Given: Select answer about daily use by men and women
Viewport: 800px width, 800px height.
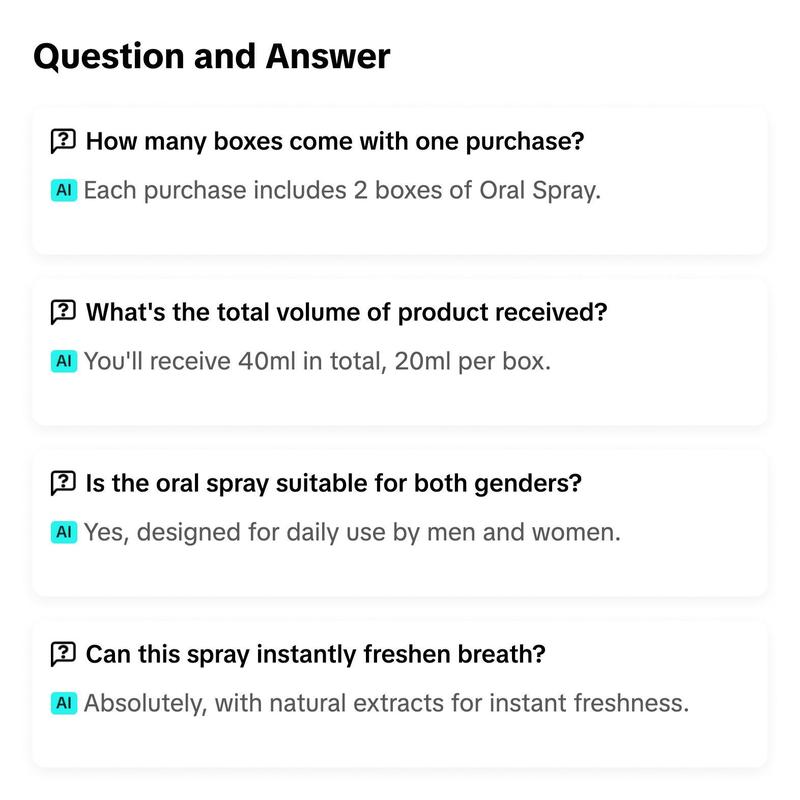Looking at the screenshot, I should pyautogui.click(x=352, y=533).
